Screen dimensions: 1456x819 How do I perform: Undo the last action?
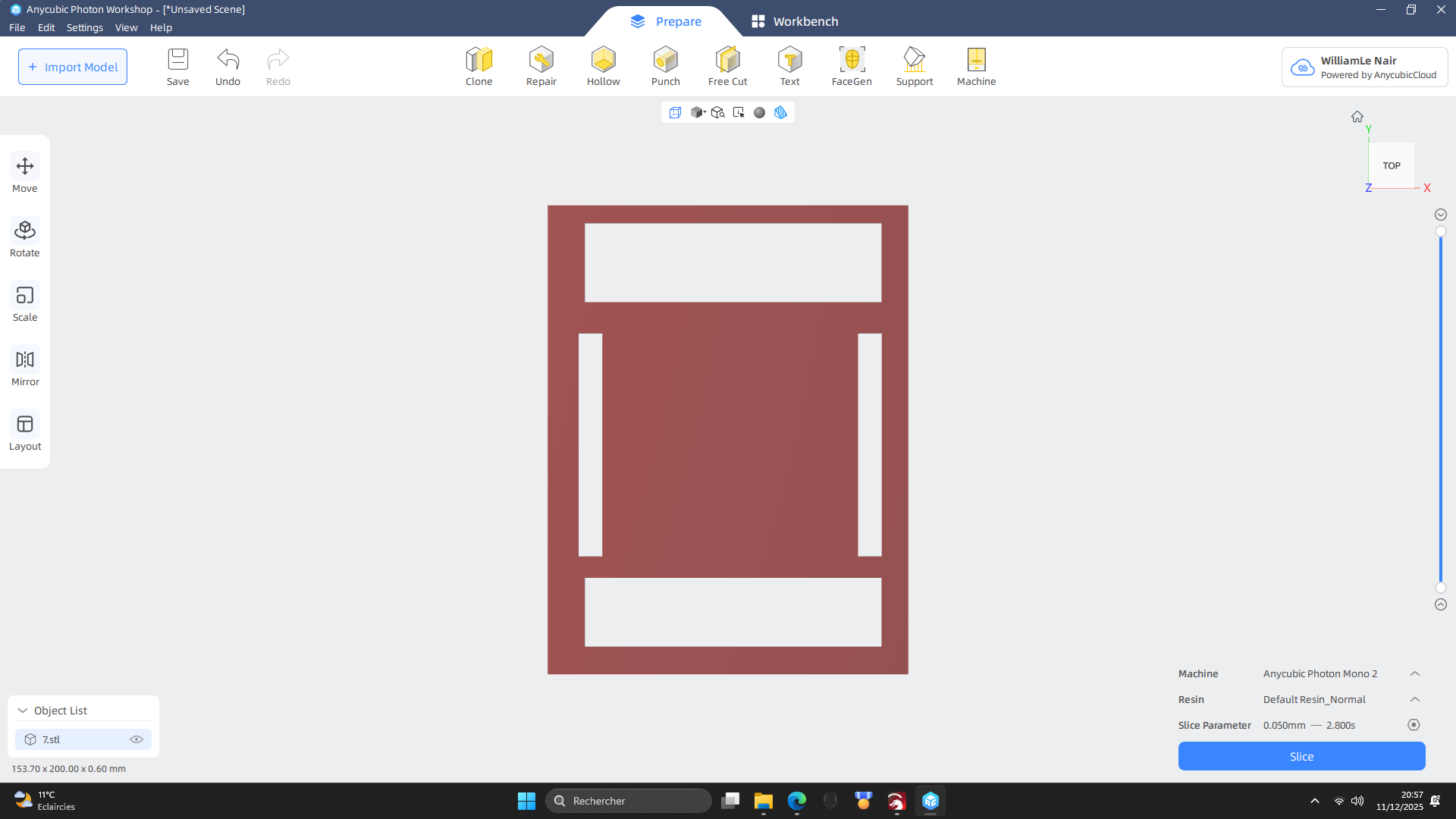pos(227,67)
